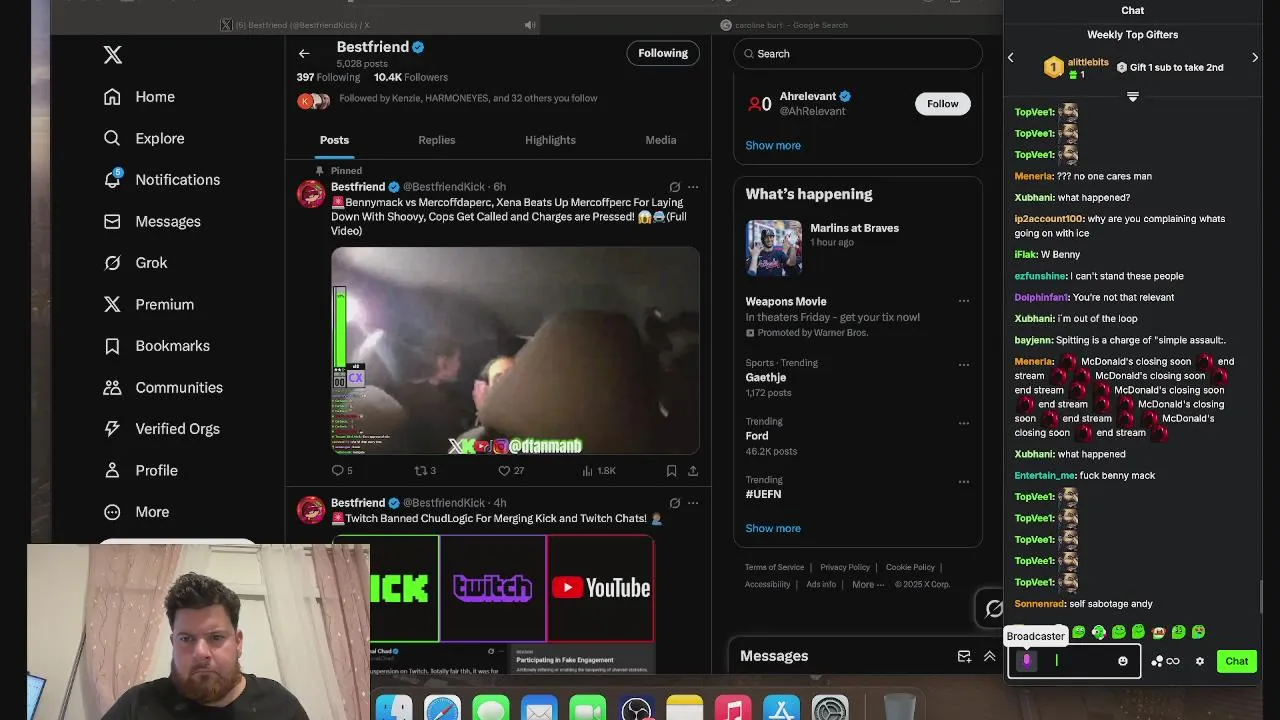Bookmark the pinned Bennymack post

tap(671, 471)
